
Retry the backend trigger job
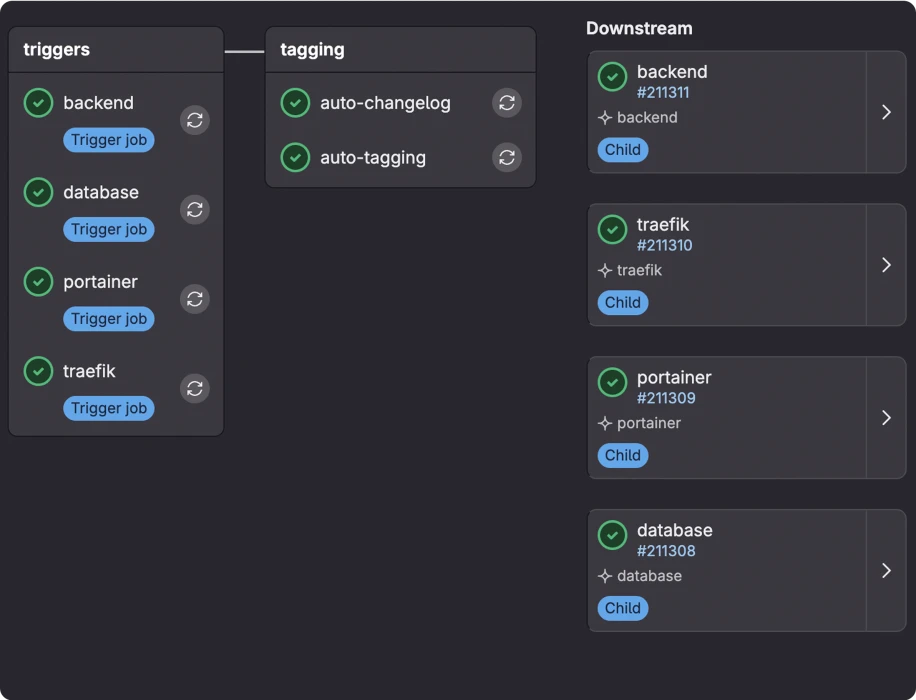[x=195, y=120]
